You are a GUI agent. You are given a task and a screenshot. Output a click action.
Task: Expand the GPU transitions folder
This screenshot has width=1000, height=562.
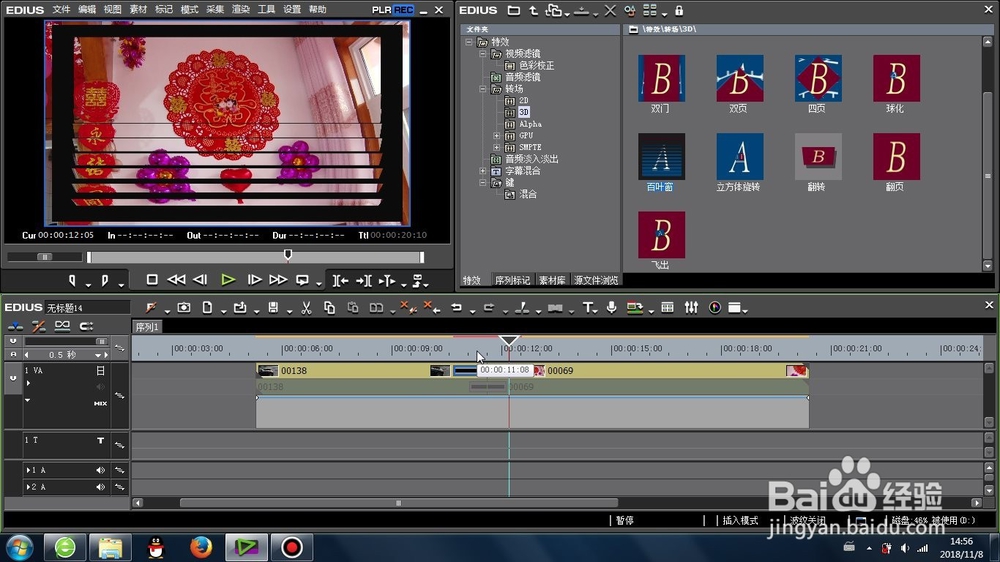click(x=496, y=135)
